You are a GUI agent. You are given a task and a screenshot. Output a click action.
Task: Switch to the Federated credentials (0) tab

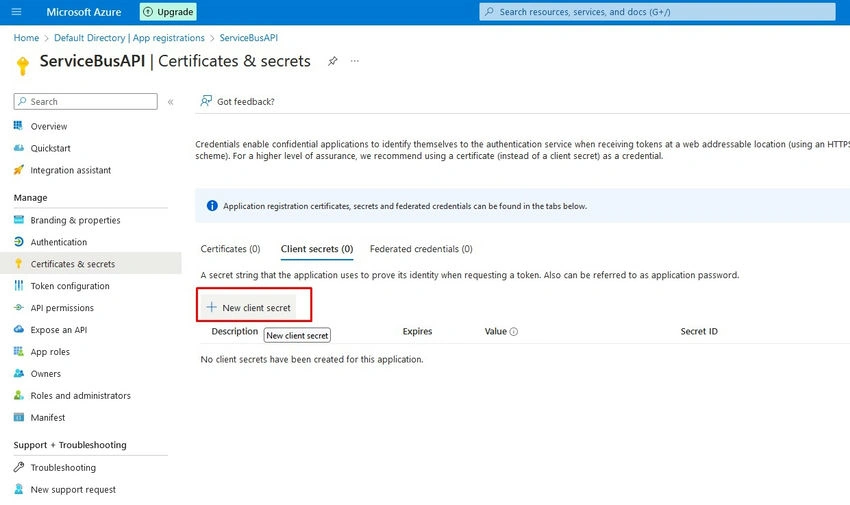pyautogui.click(x=421, y=249)
